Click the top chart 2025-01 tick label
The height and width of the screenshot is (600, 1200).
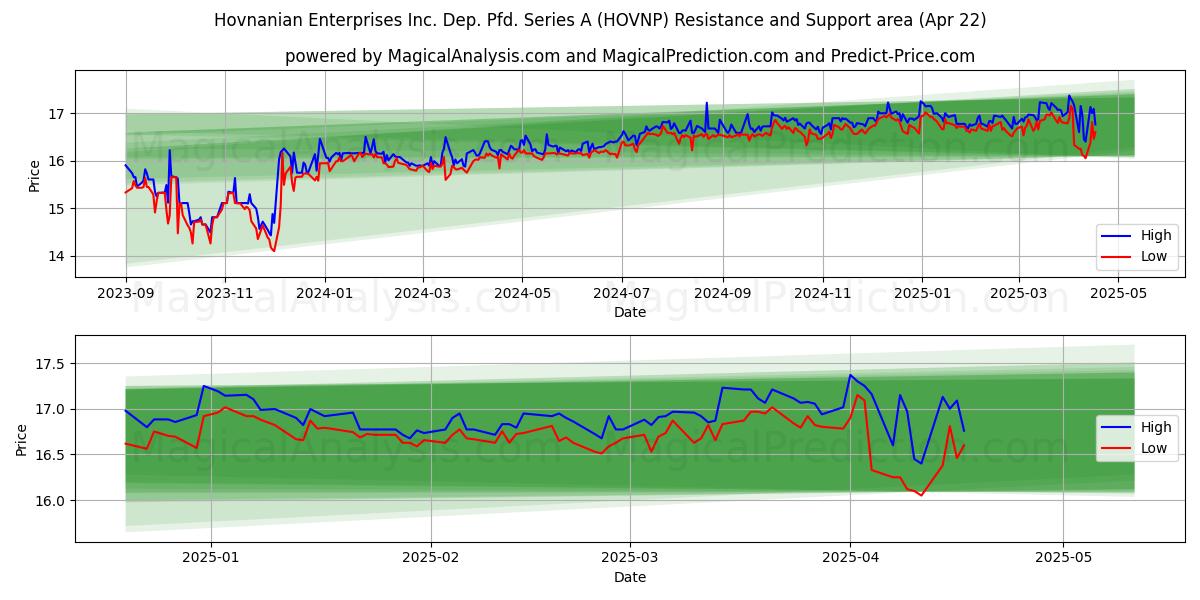[921, 293]
